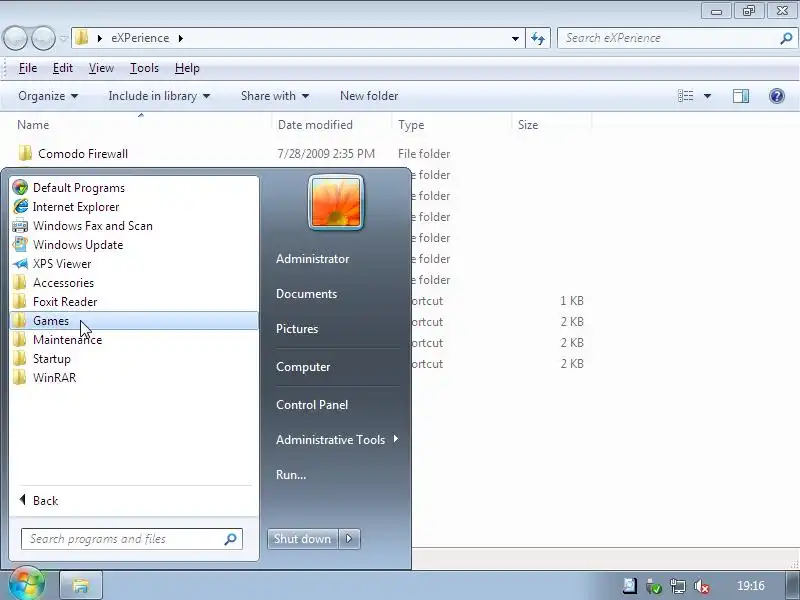Click the muted volume tray icon
Viewport: 800px width, 600px height.
click(702, 587)
